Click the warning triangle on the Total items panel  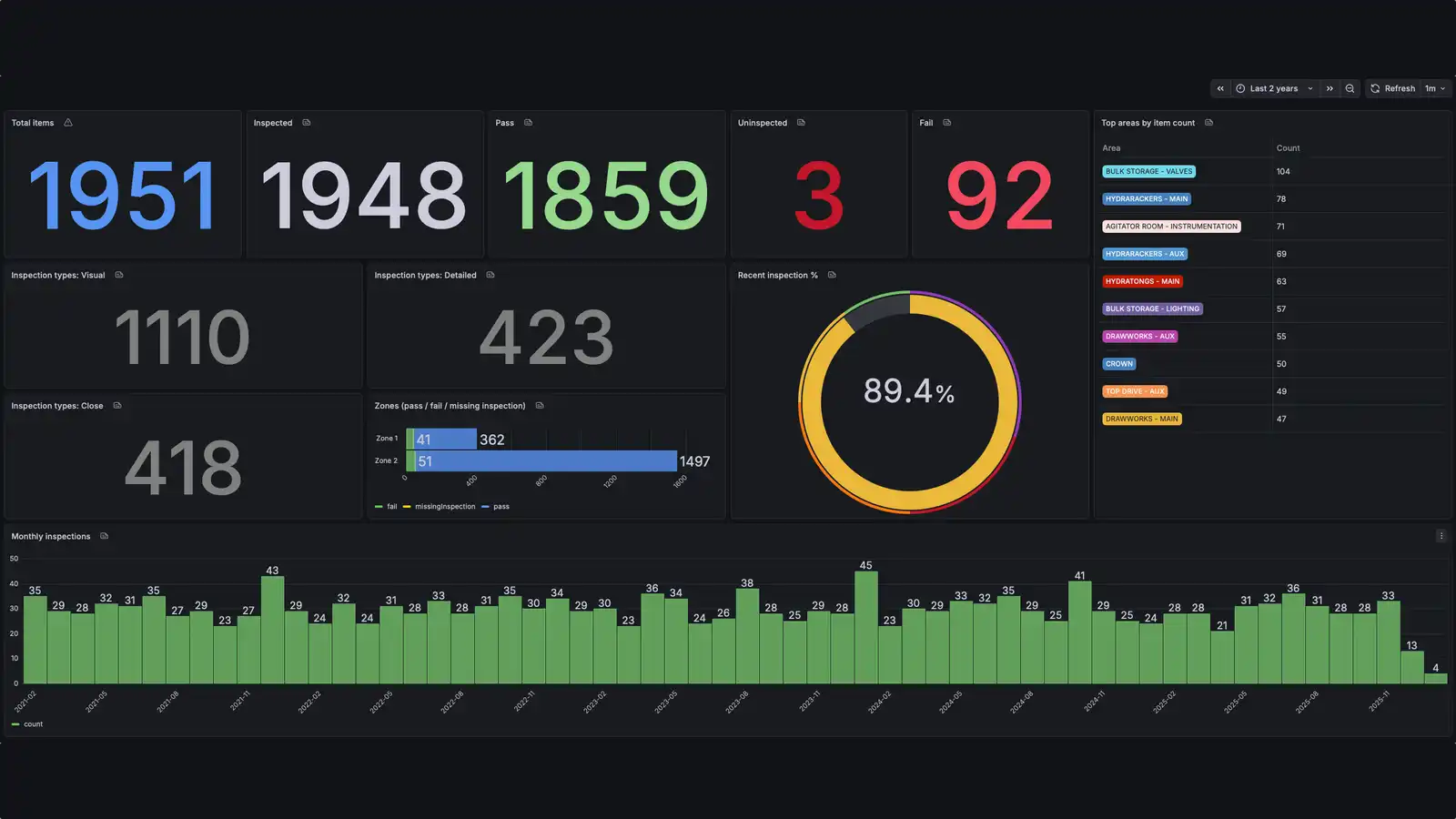(66, 122)
